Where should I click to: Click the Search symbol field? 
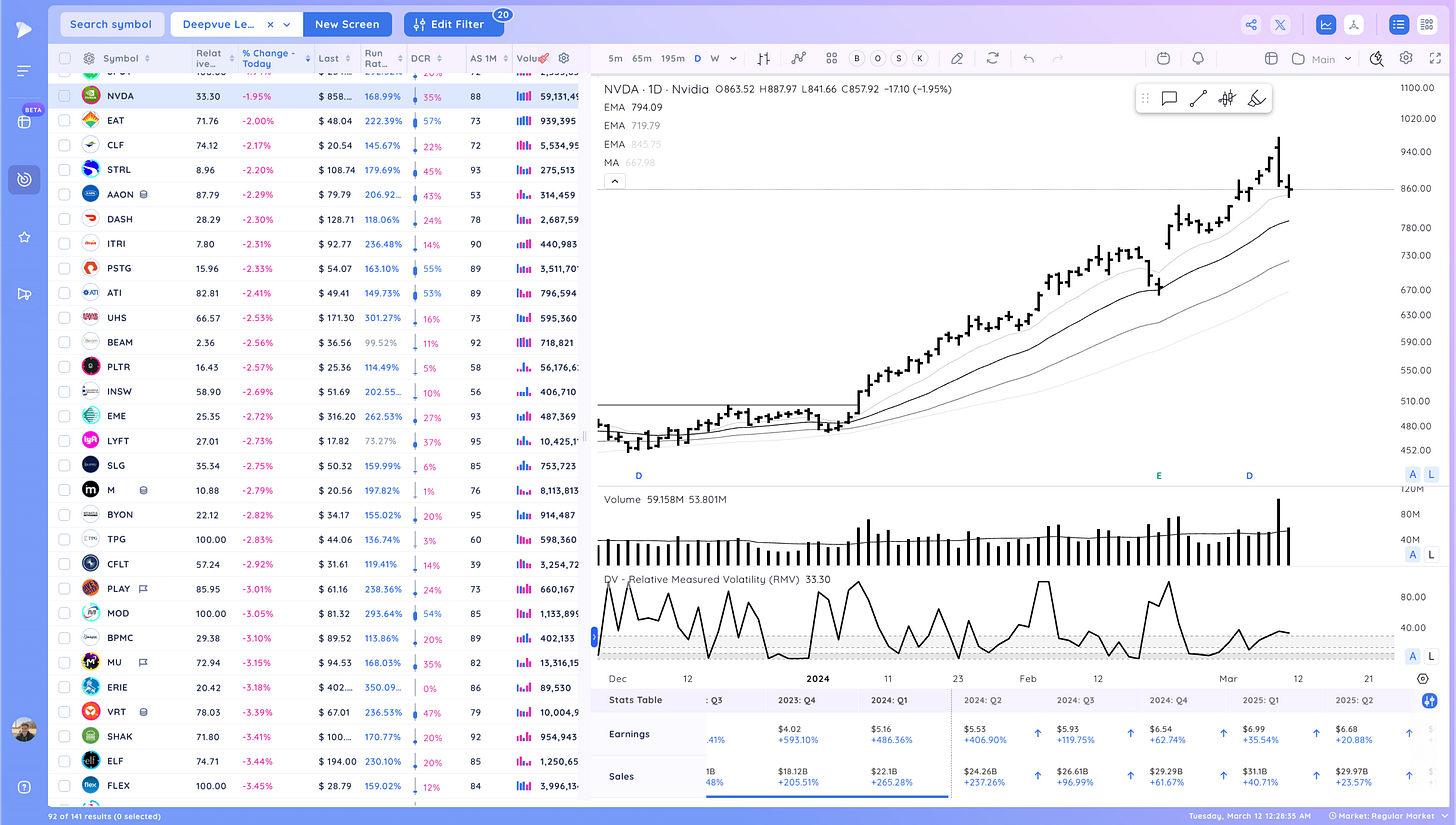(x=111, y=24)
